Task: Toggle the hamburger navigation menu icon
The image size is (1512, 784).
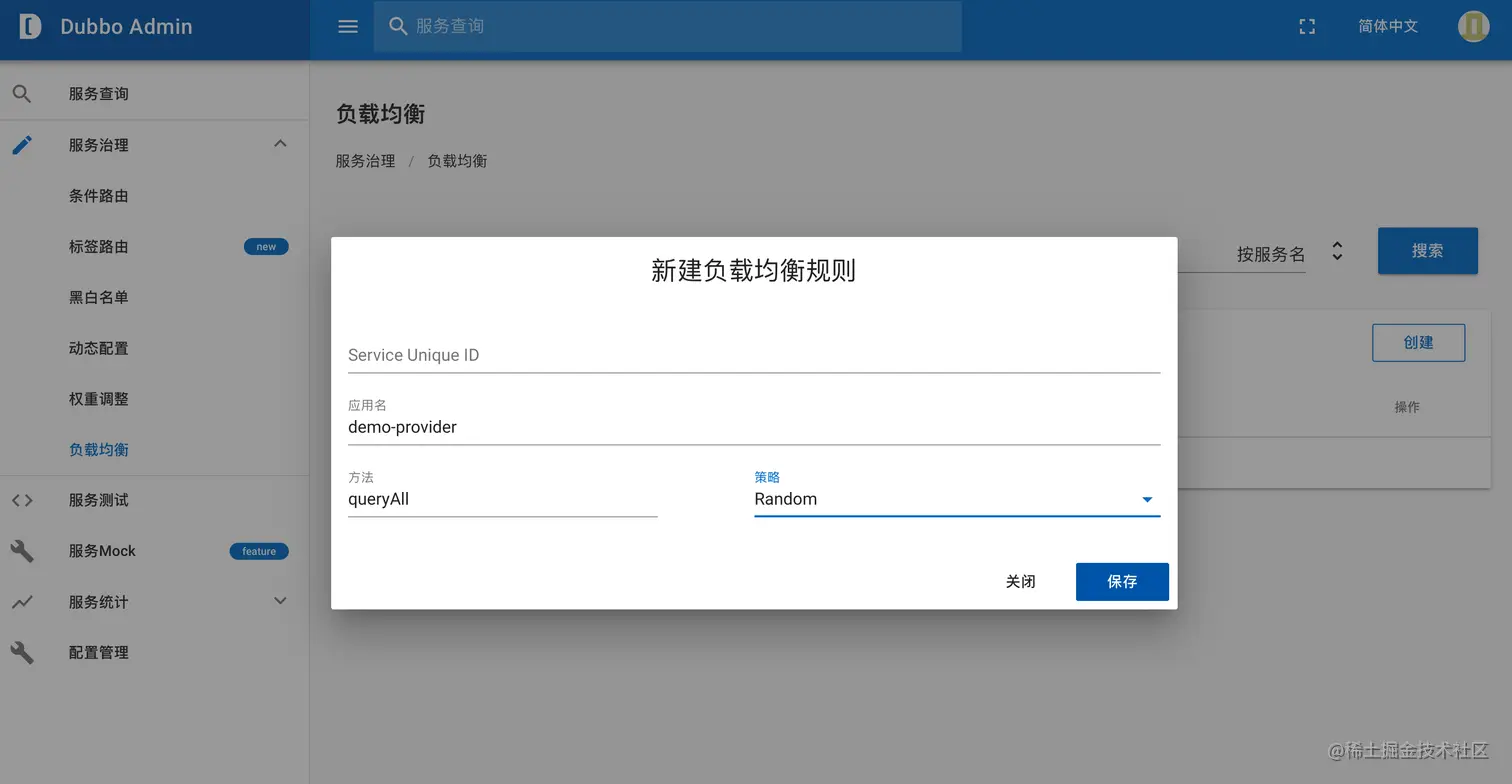Action: tap(348, 26)
